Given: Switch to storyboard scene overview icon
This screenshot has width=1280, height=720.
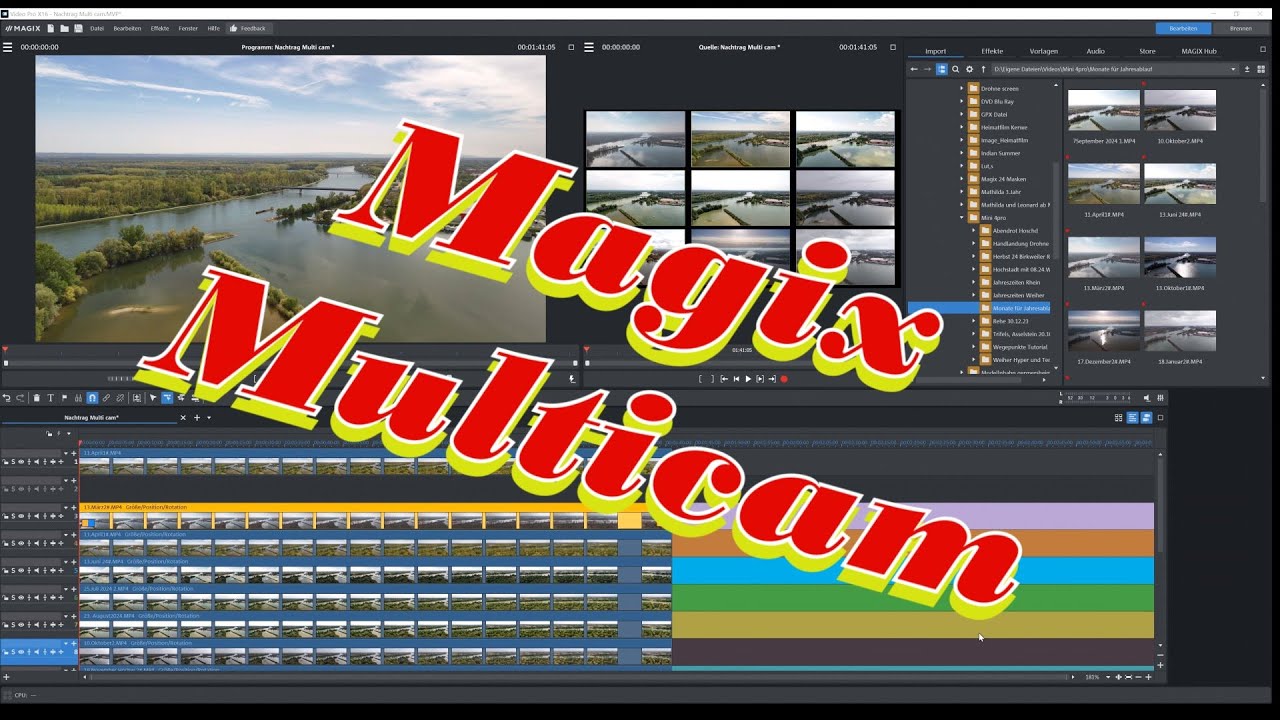Looking at the screenshot, I should click(1118, 417).
